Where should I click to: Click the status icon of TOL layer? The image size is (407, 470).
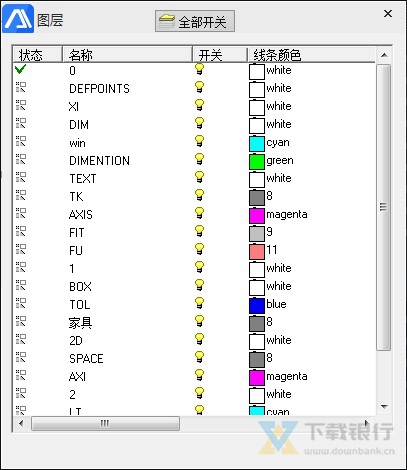click(x=21, y=304)
